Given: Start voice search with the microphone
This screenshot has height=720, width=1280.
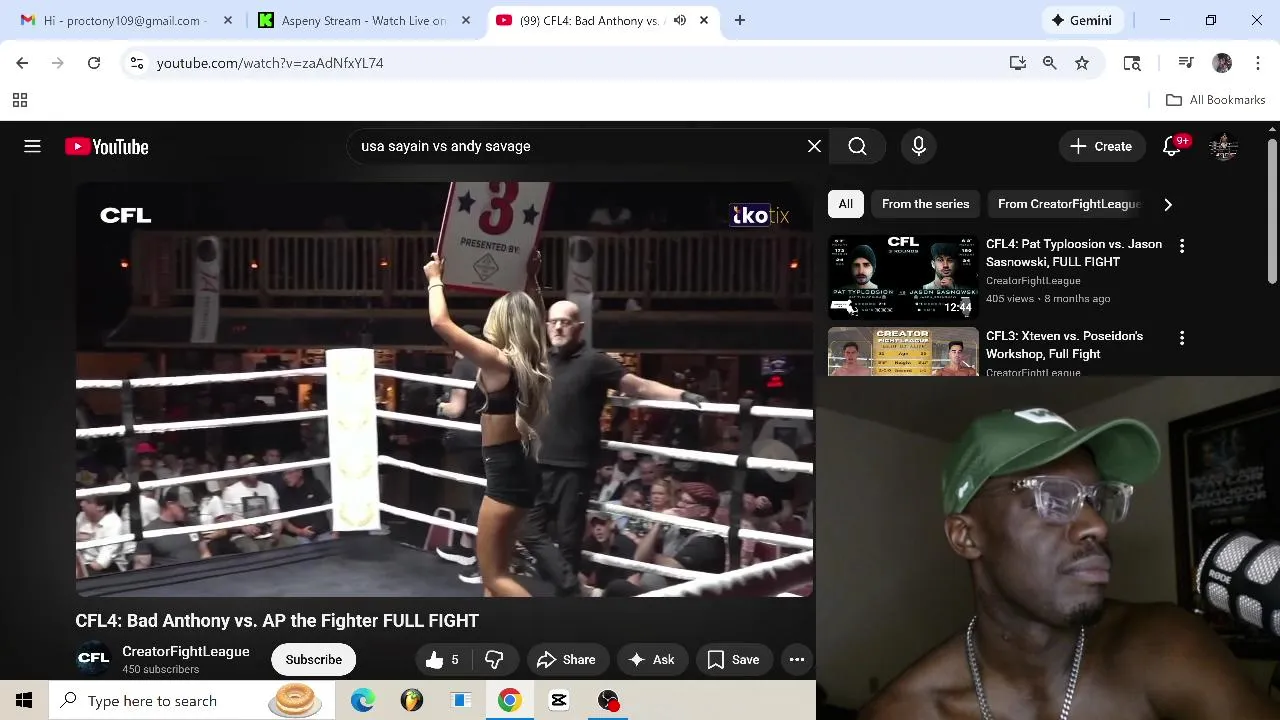Looking at the screenshot, I should point(919,146).
